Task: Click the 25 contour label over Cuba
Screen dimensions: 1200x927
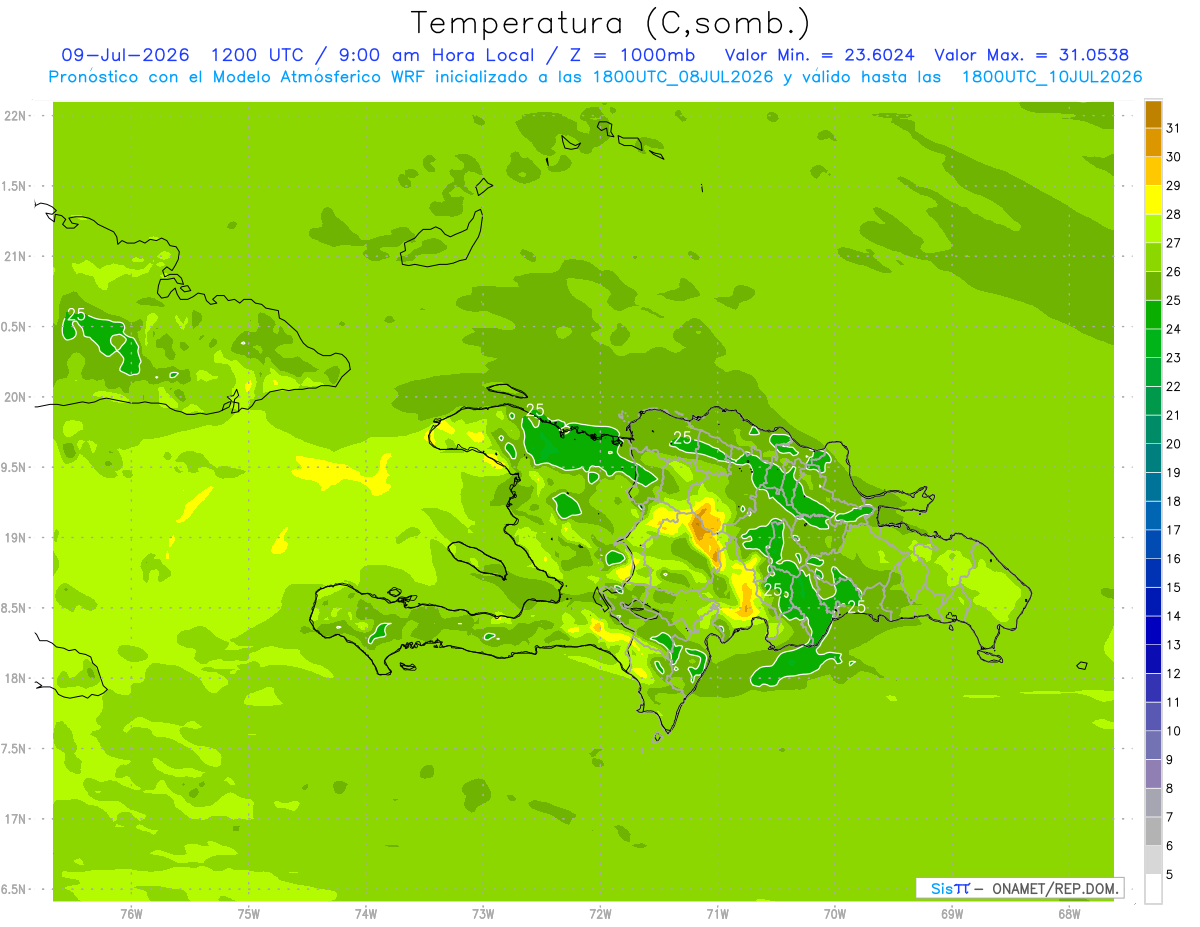Action: coord(76,314)
